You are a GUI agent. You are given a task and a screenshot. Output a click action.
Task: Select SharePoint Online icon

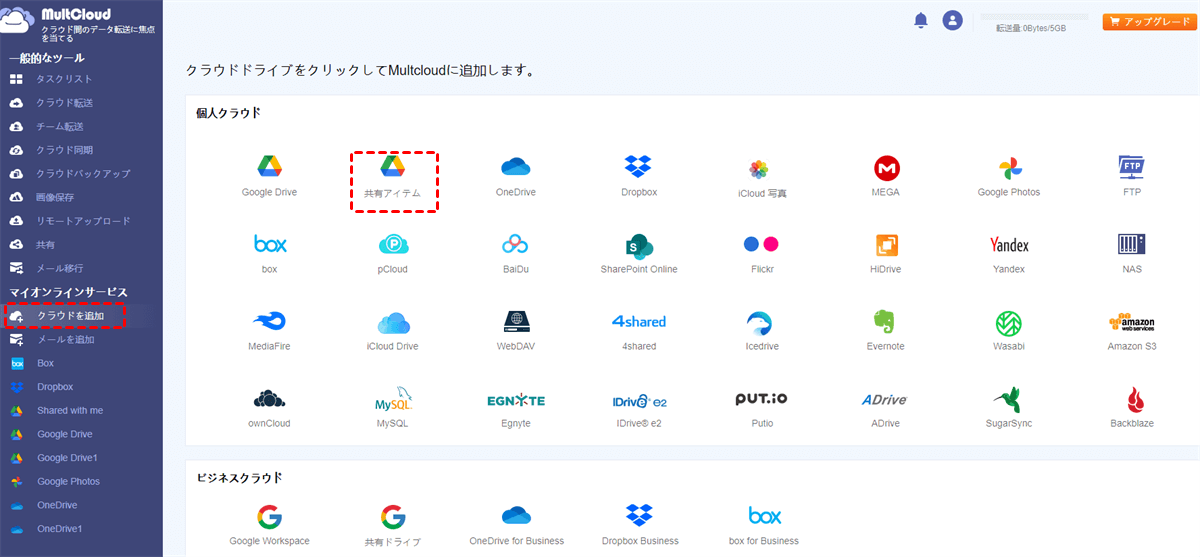[638, 244]
